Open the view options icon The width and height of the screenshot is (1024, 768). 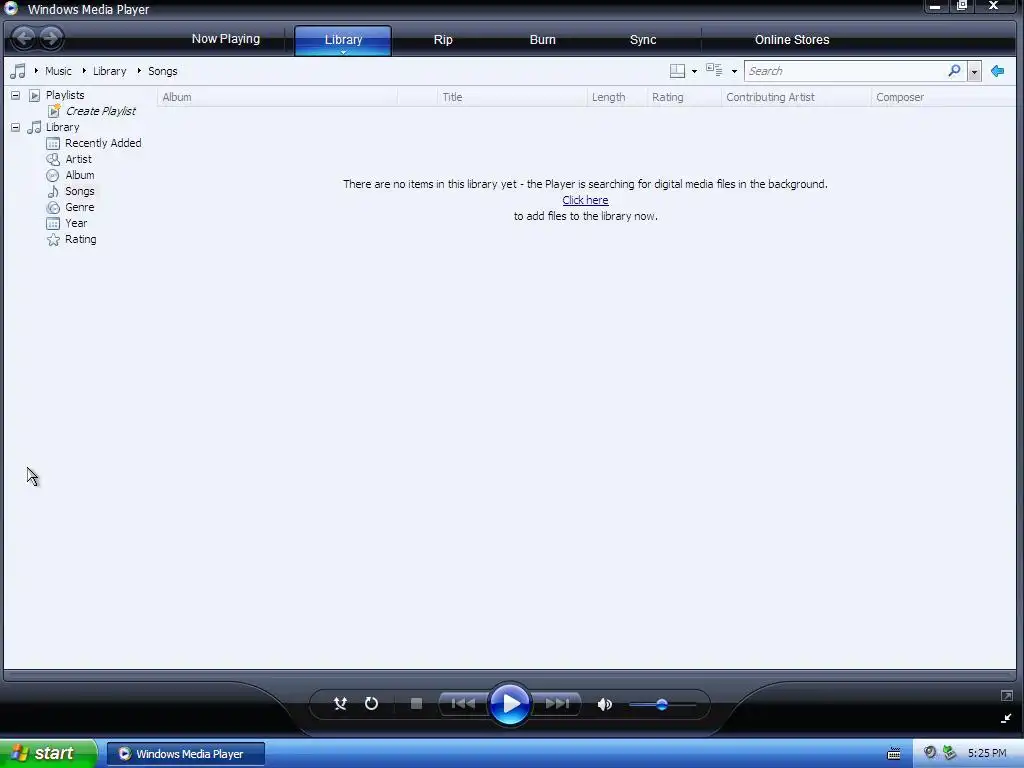[x=714, y=70]
